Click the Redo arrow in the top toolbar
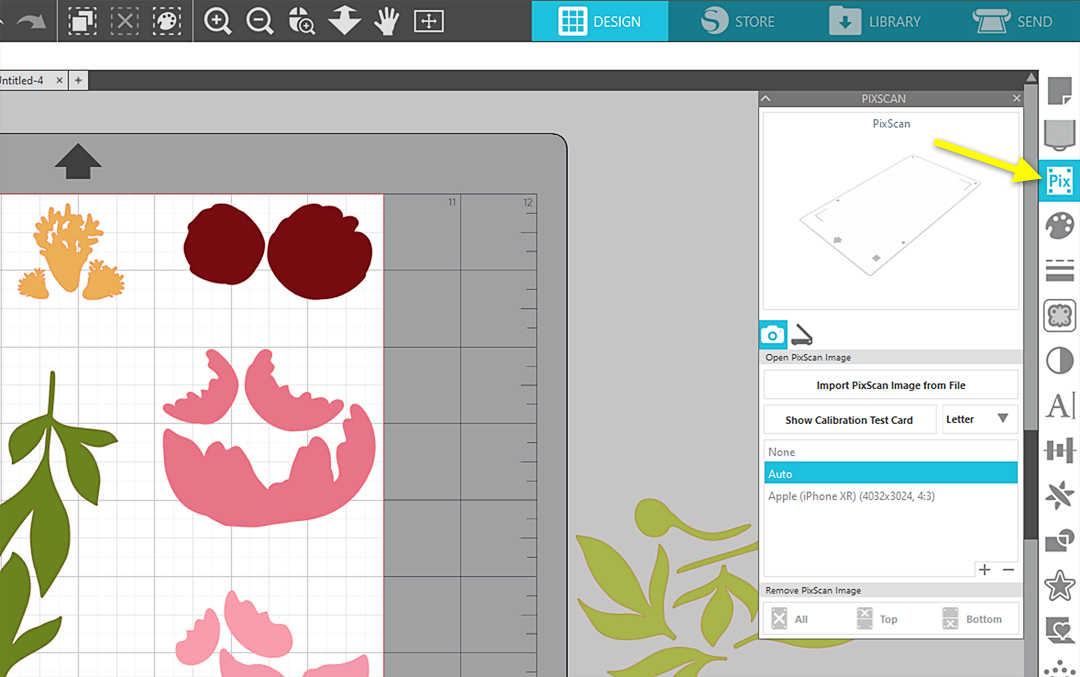Screen dimensions: 1080x677 (31, 21)
